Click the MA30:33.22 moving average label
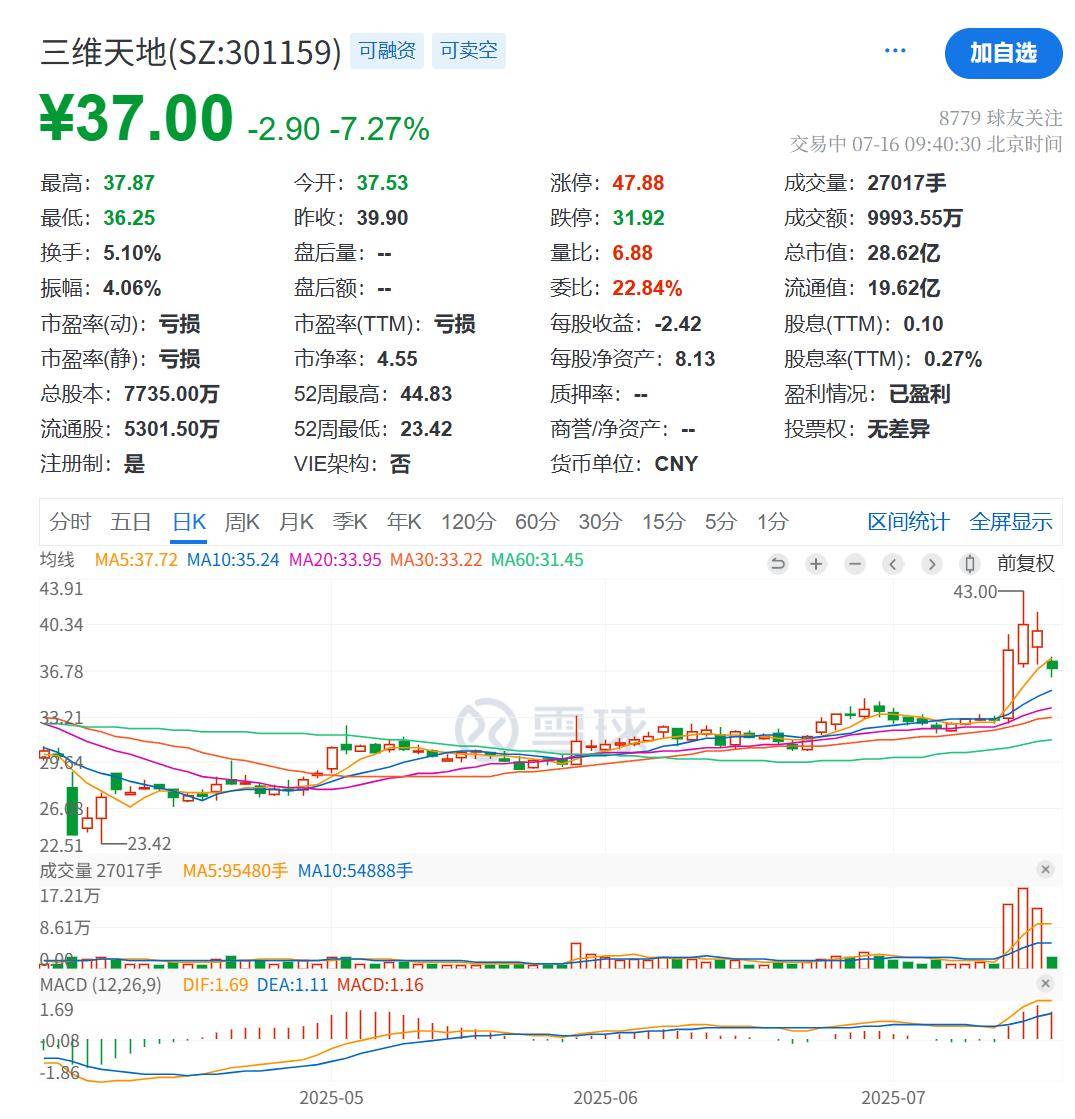This screenshot has width=1075, height=1119. 436,560
